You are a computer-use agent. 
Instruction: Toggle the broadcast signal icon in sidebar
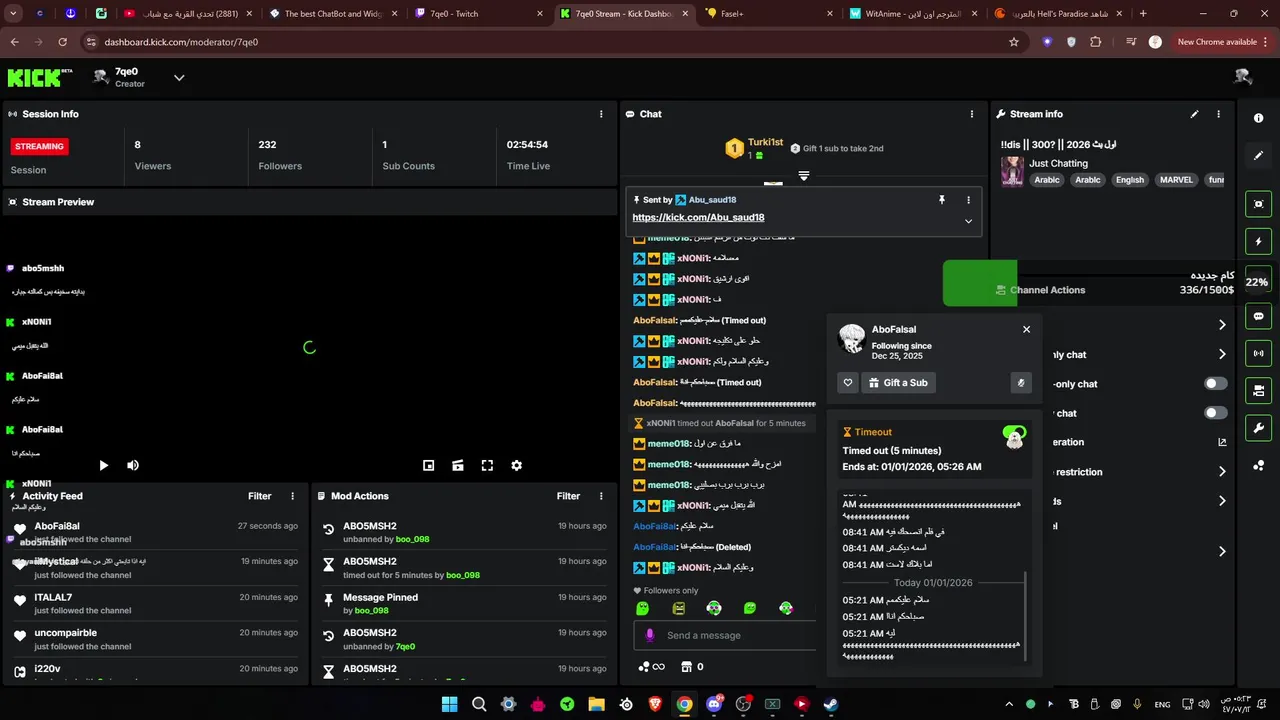coord(1258,353)
